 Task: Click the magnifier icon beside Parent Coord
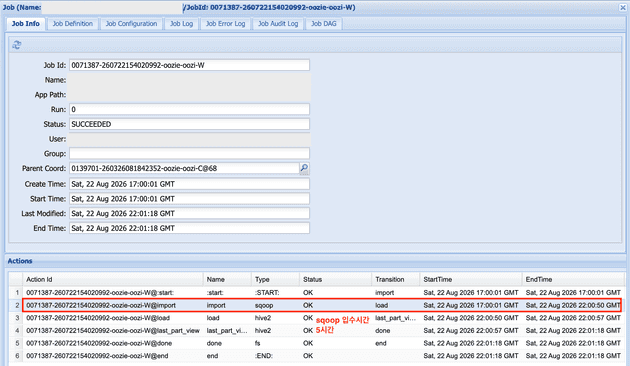tap(304, 168)
